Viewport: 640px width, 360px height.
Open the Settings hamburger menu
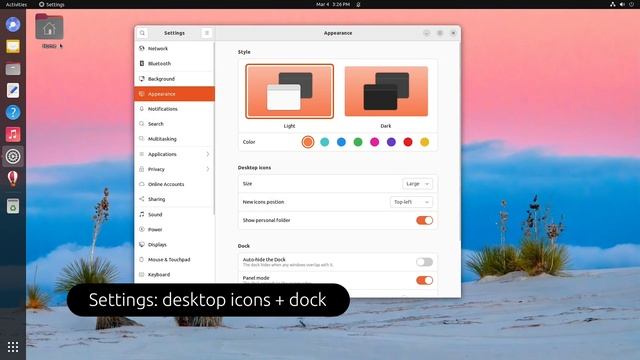pos(207,33)
